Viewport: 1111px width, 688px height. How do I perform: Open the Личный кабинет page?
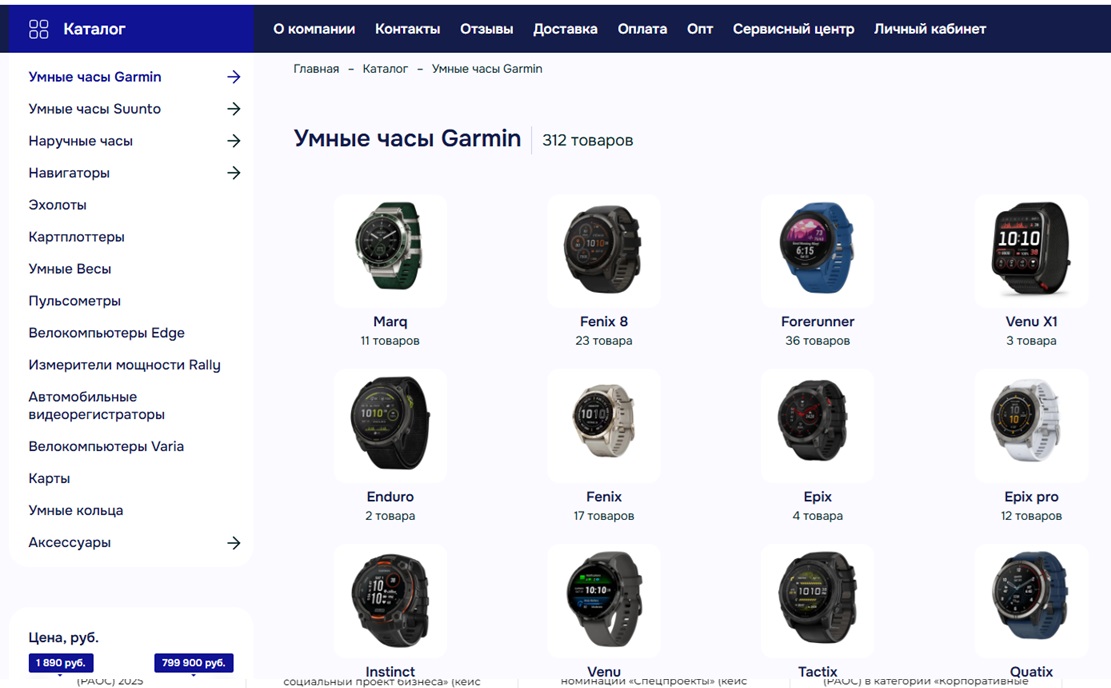pyautogui.click(x=930, y=29)
